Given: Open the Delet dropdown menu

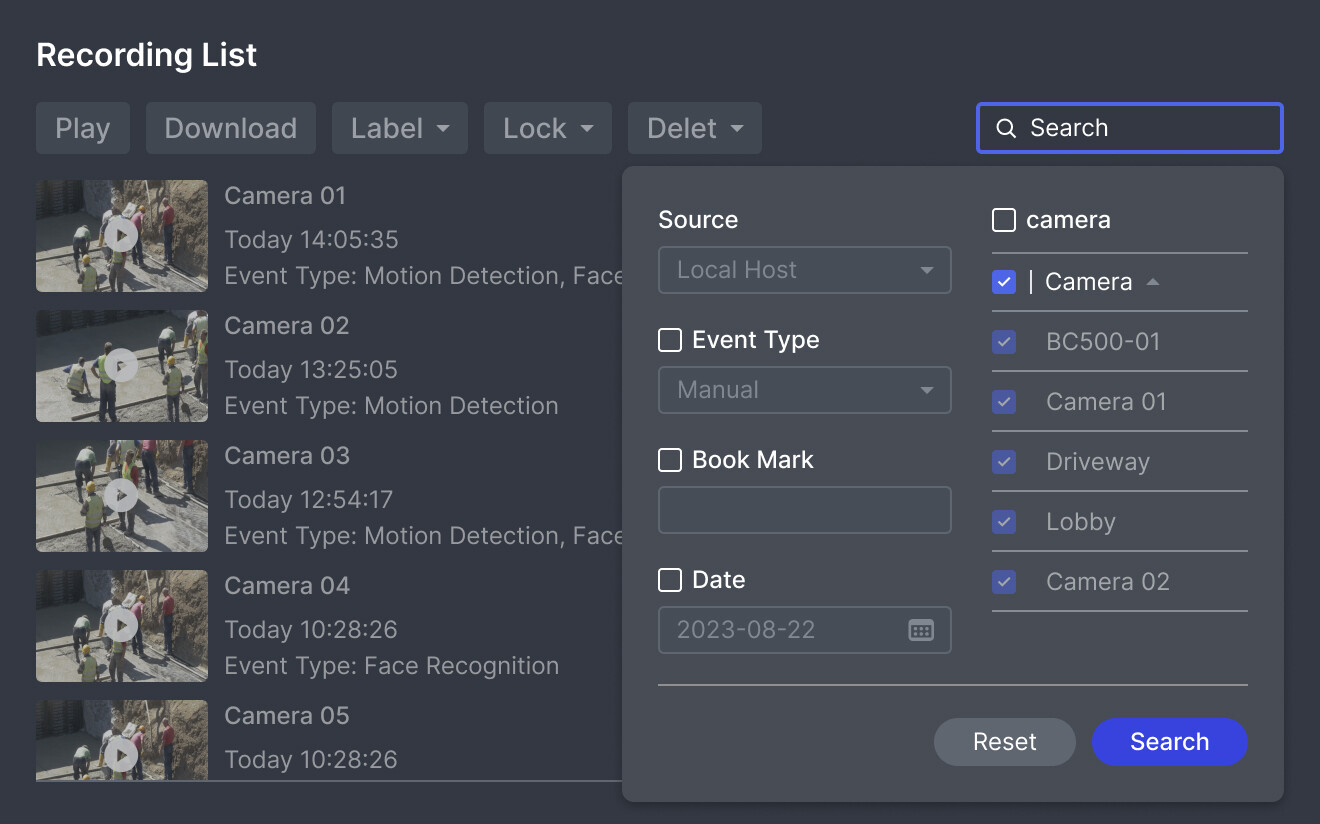Looking at the screenshot, I should pos(694,128).
